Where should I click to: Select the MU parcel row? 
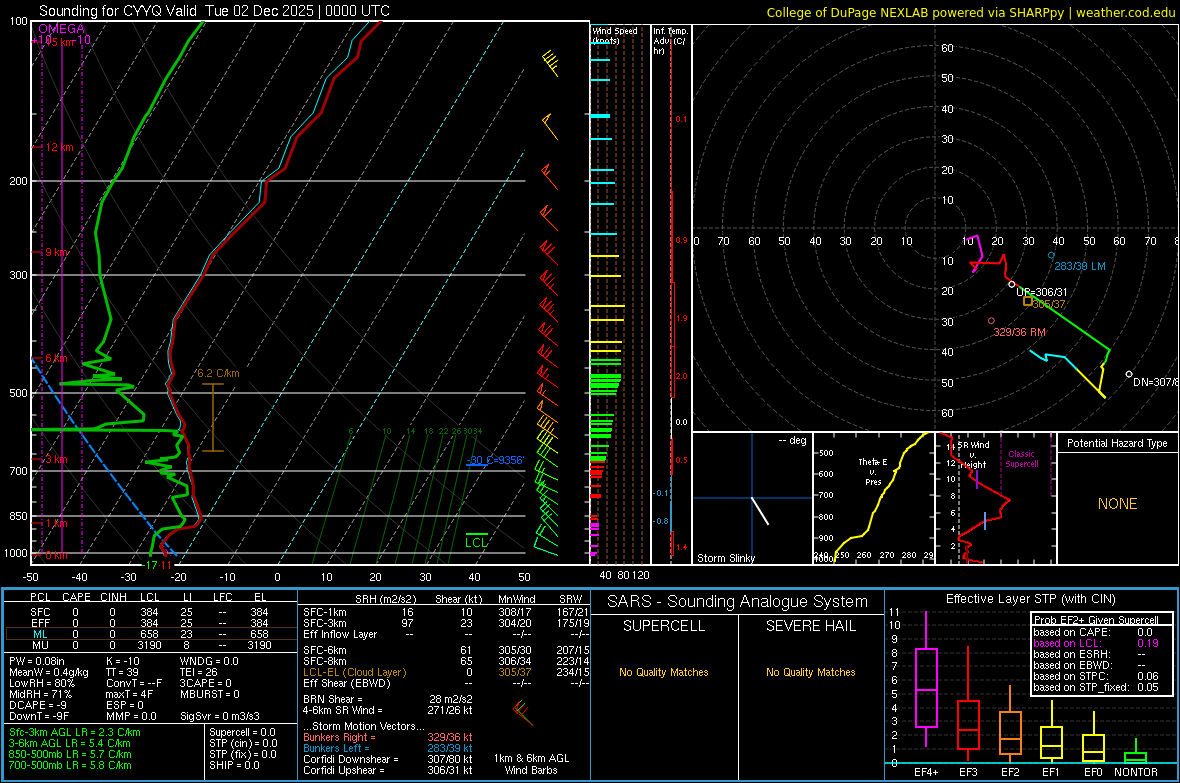click(x=151, y=645)
